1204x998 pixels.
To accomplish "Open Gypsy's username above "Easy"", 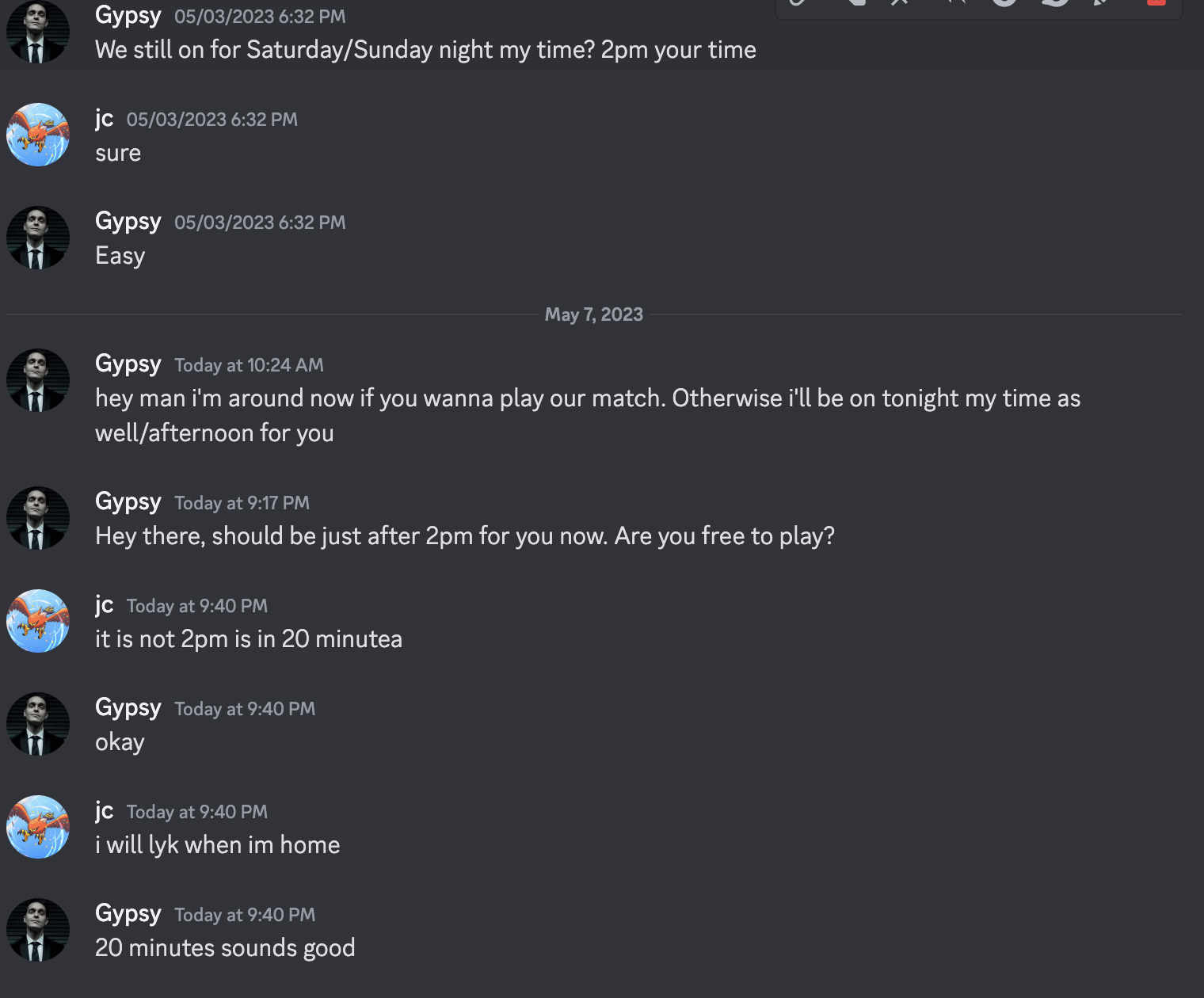I will 128,221.
